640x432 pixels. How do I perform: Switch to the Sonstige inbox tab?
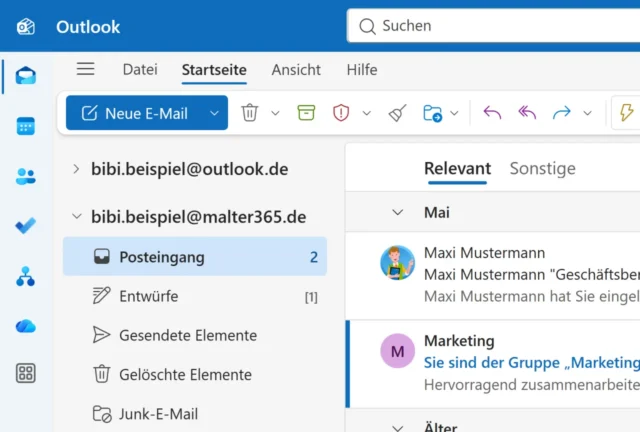[542, 168]
